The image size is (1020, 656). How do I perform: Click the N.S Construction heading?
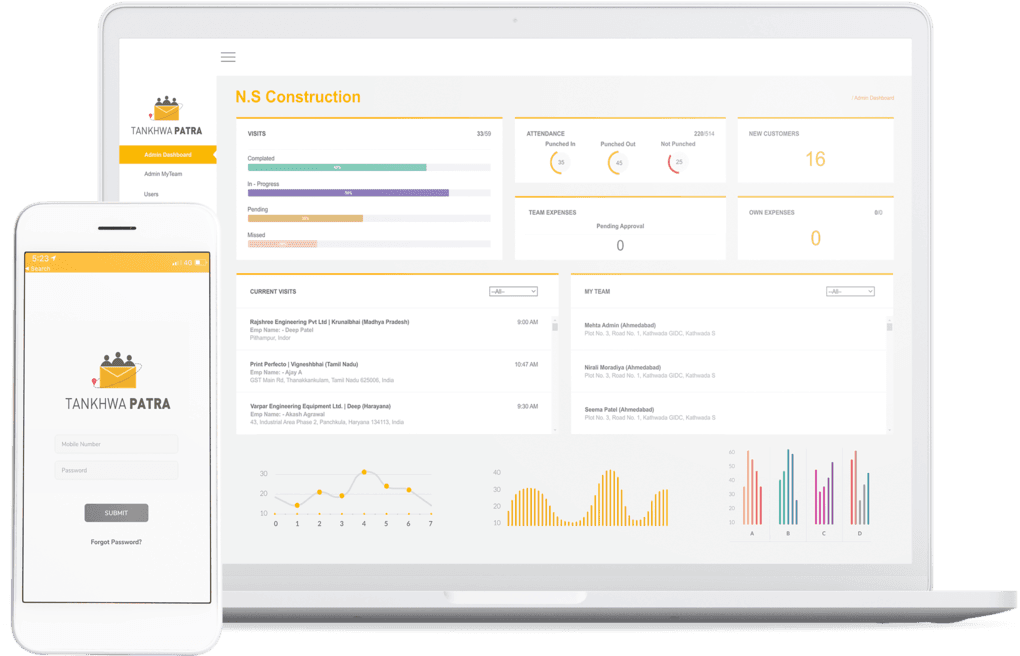(298, 97)
